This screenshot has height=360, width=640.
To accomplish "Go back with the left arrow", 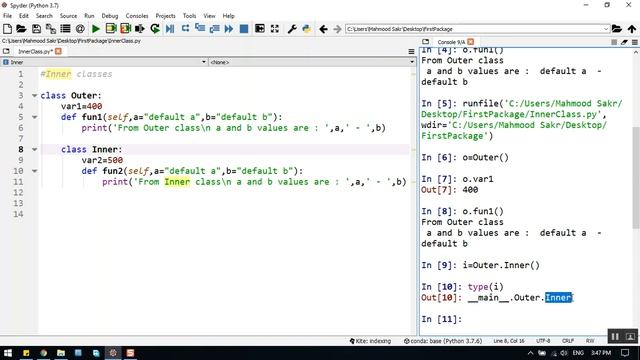I will [x=323, y=29].
